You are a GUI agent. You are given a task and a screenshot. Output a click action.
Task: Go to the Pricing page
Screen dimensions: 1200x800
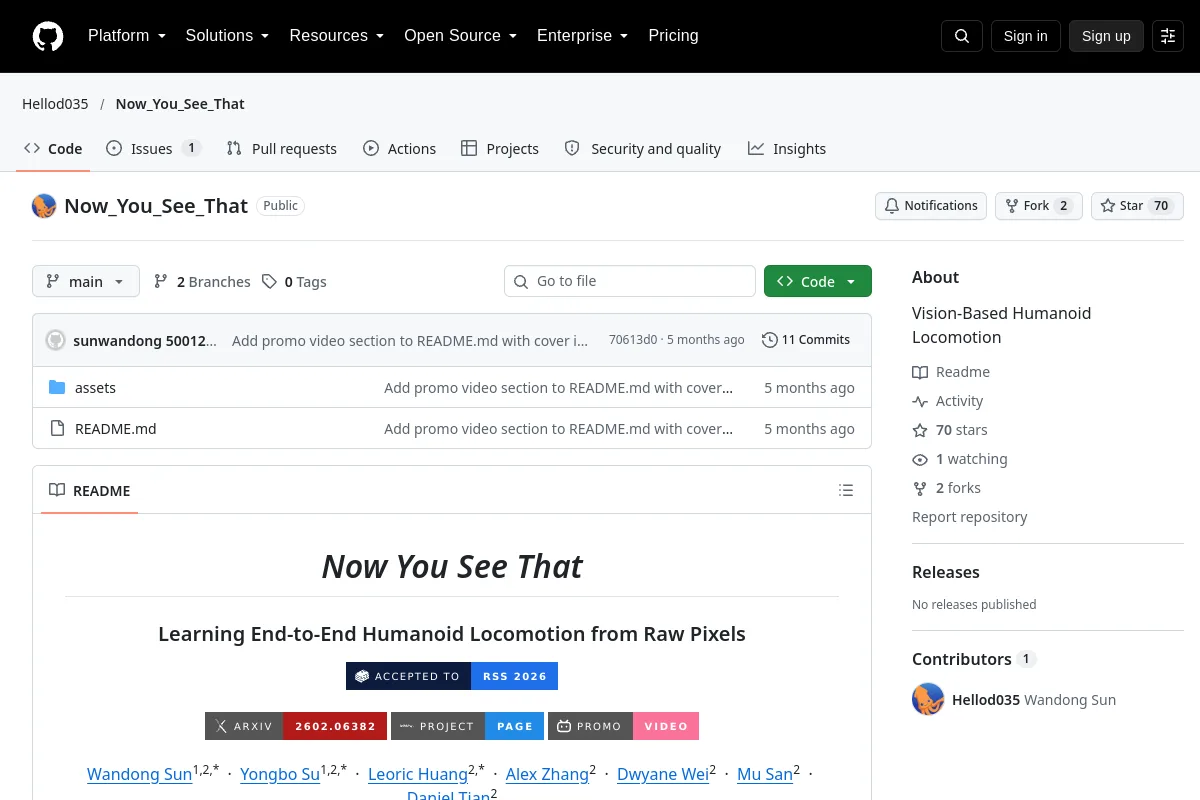[673, 36]
